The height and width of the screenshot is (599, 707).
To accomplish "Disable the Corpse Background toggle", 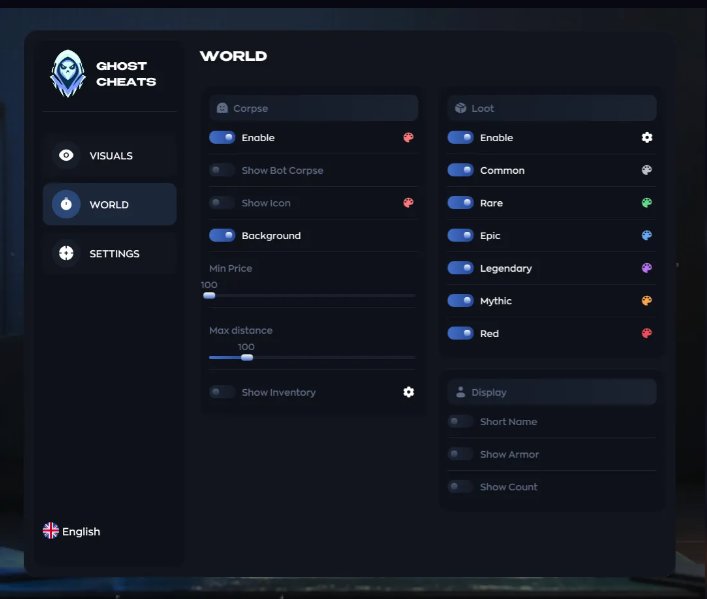I will [222, 235].
